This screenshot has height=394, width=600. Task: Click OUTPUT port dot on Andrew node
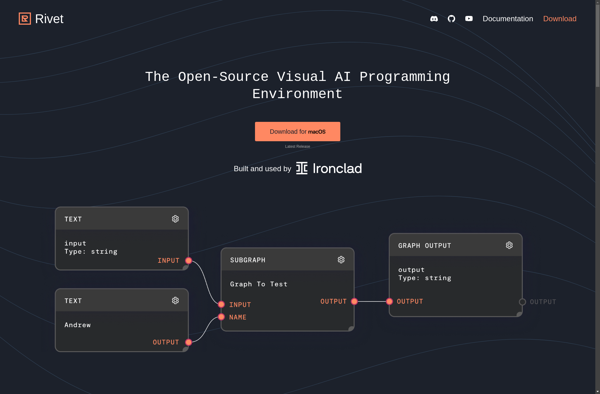pyautogui.click(x=189, y=342)
